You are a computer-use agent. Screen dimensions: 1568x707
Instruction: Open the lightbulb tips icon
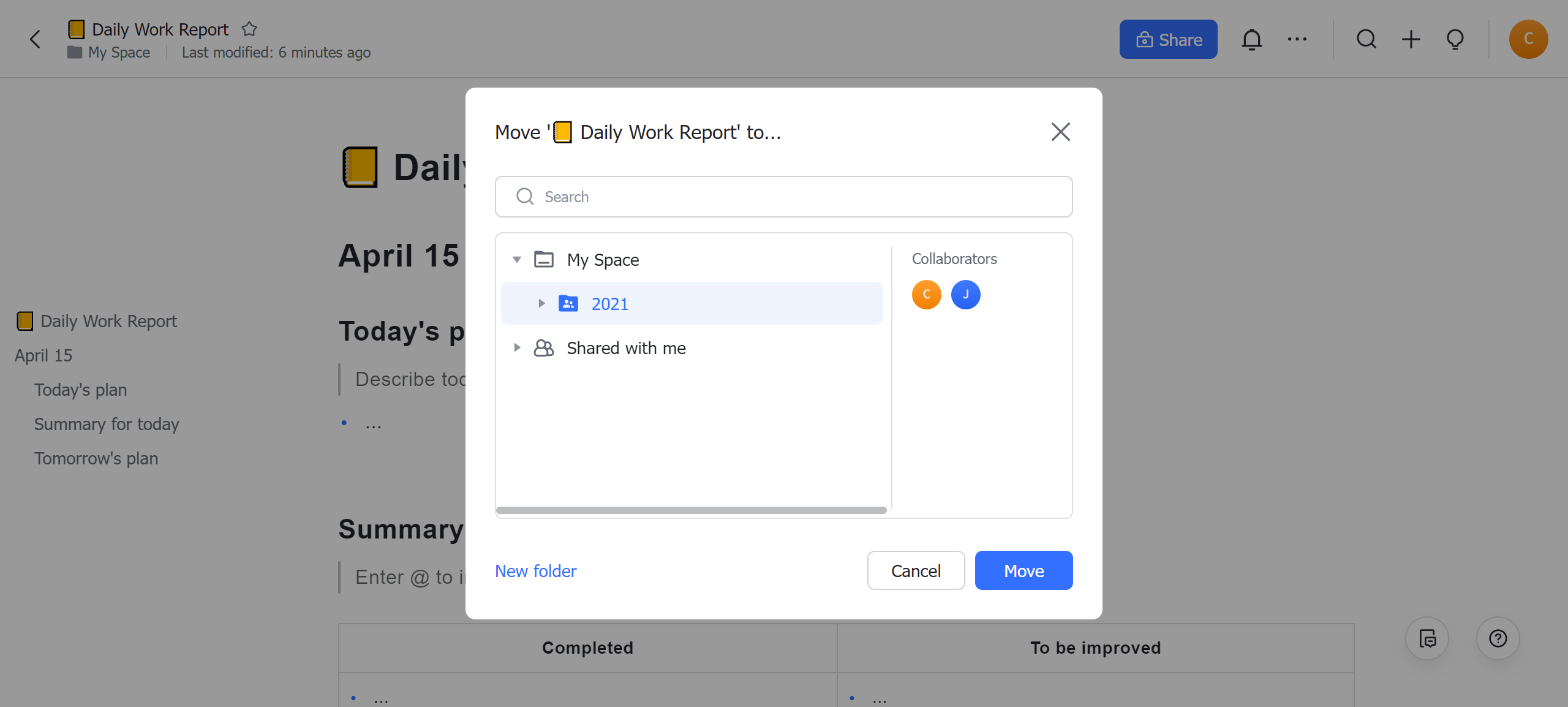click(x=1455, y=39)
